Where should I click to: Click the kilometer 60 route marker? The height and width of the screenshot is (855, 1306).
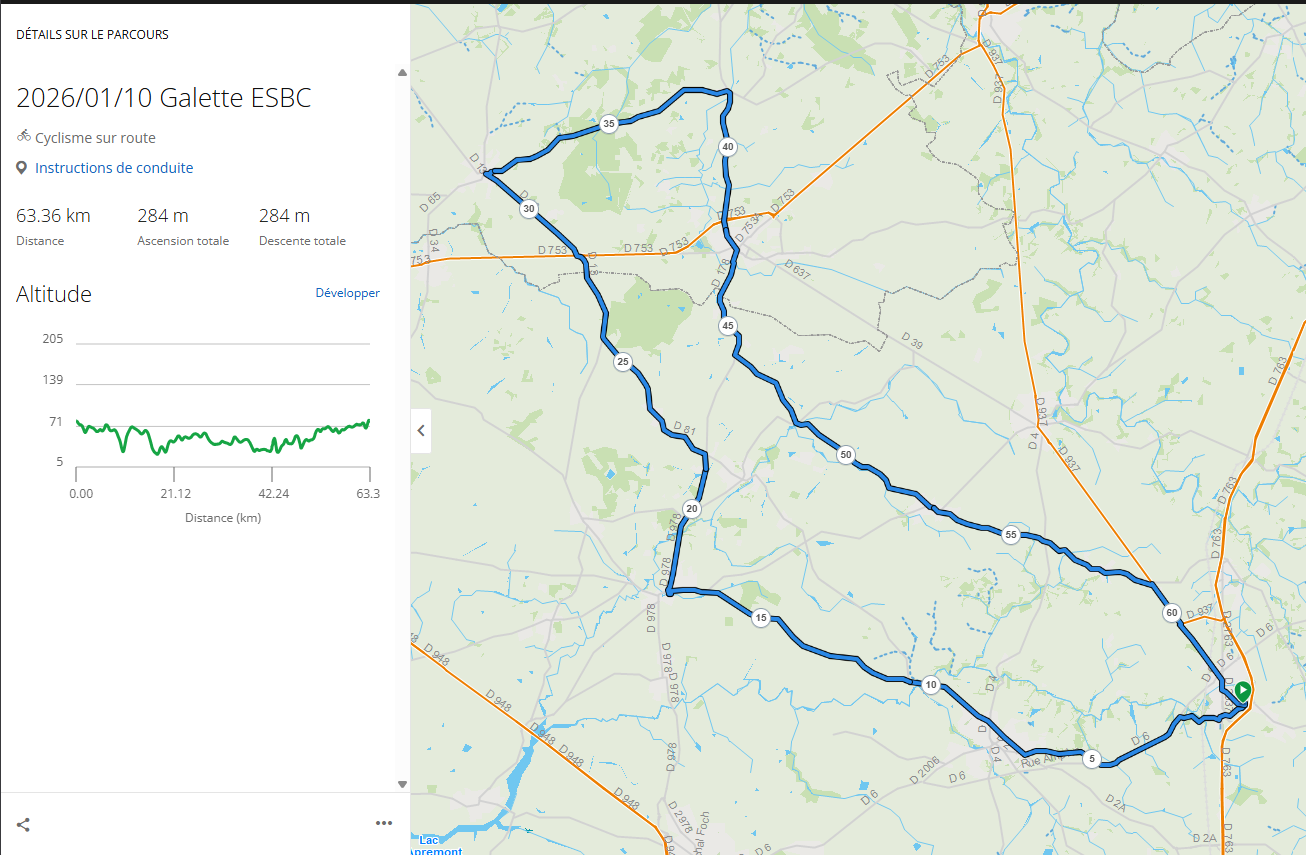pyautogui.click(x=1172, y=613)
